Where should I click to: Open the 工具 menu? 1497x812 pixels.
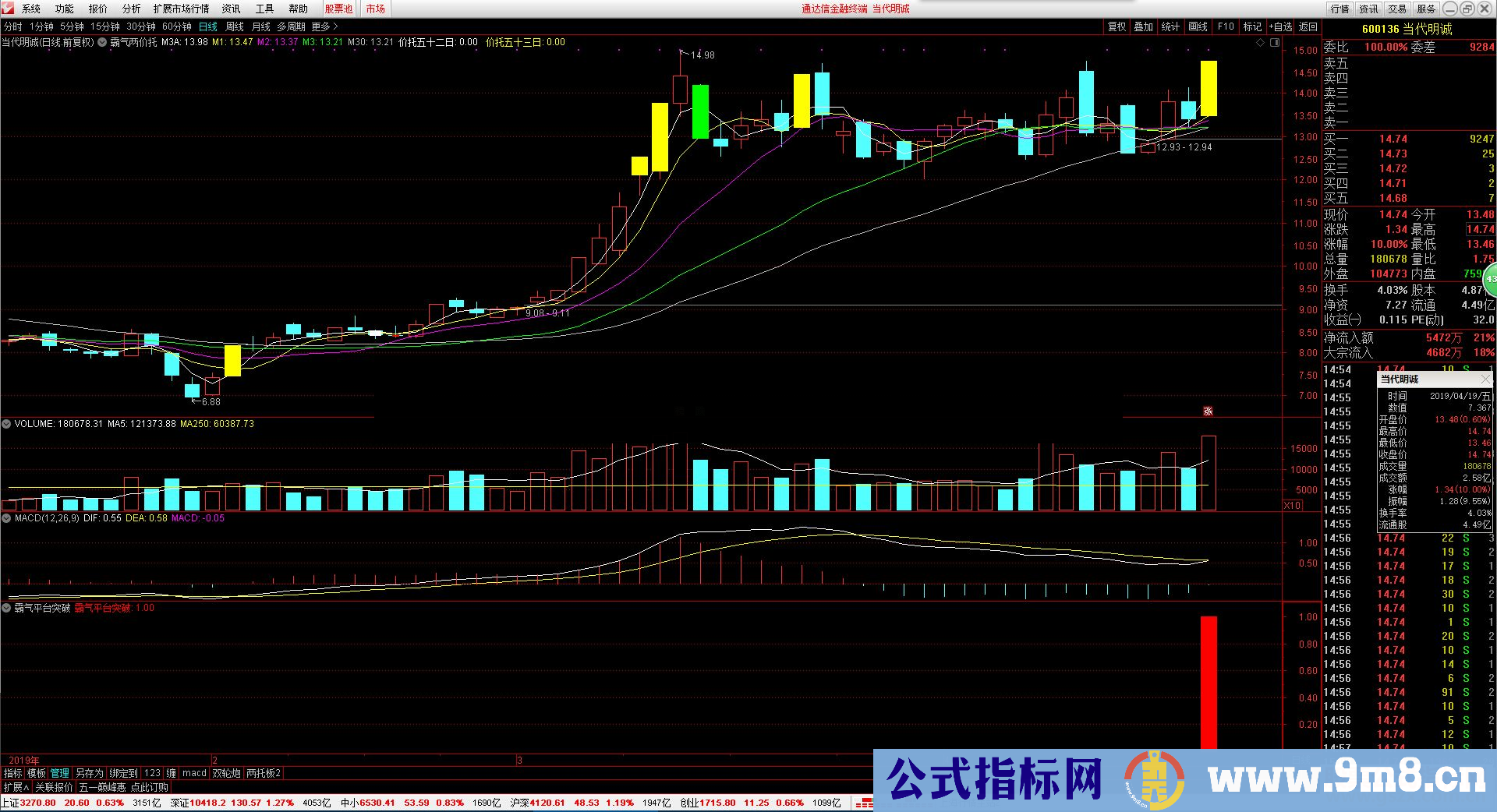(x=264, y=9)
